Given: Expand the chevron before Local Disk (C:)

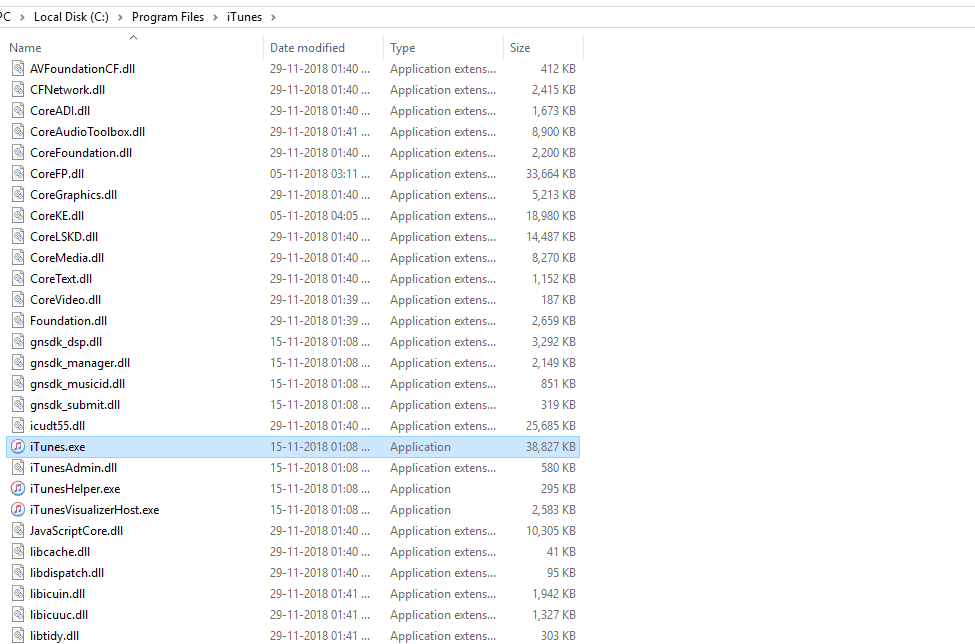Looking at the screenshot, I should 22,17.
